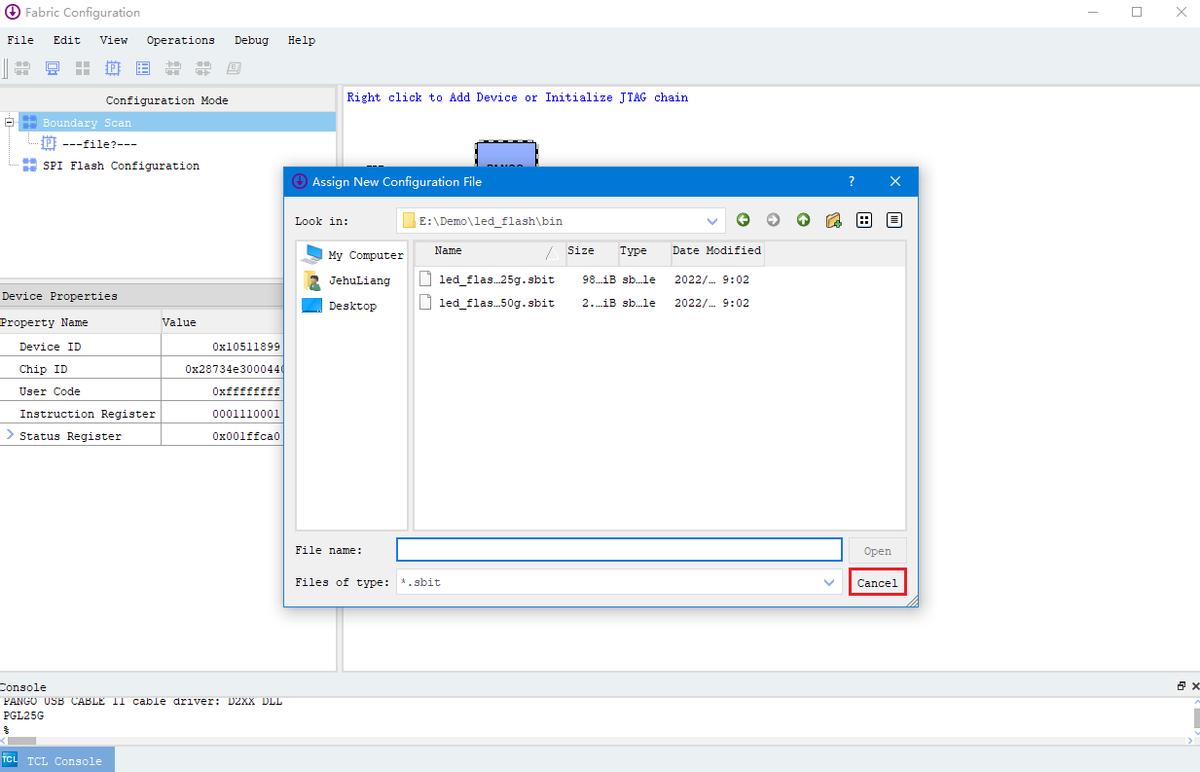The height and width of the screenshot is (772, 1200).
Task: Click the PGL25G line in the console
Action: (x=23, y=716)
